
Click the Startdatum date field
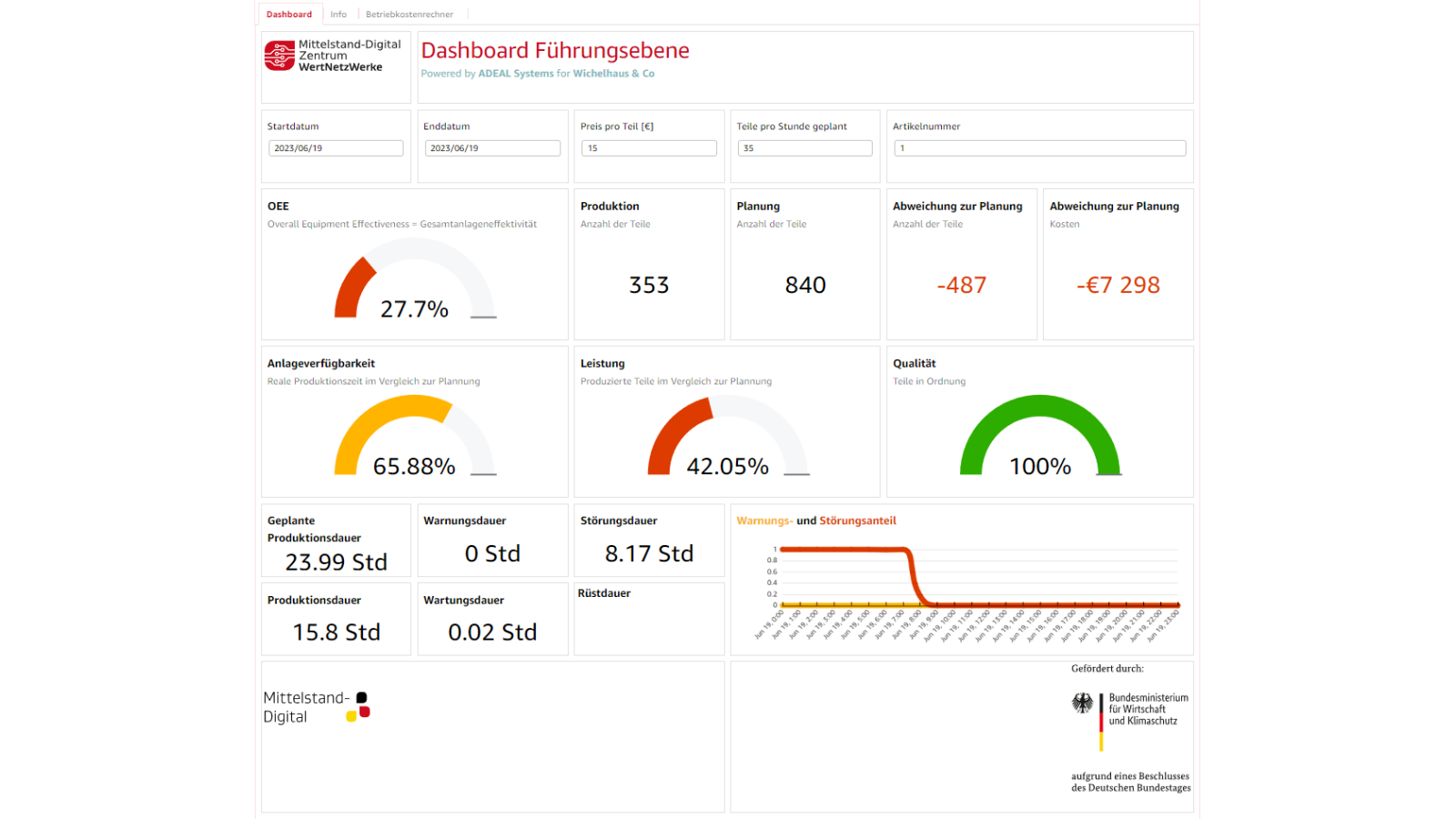click(x=336, y=148)
